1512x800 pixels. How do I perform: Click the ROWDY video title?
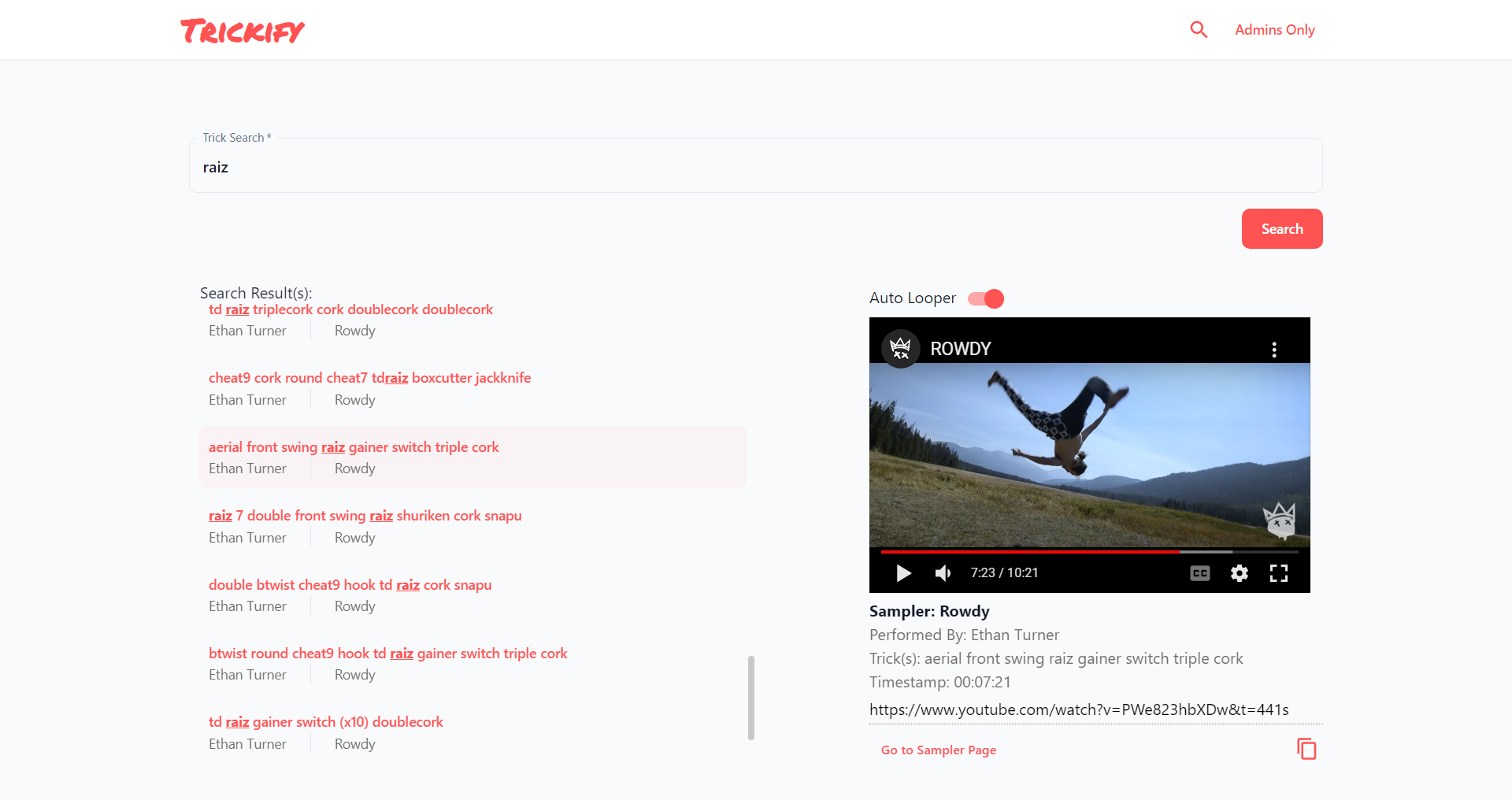click(x=960, y=349)
